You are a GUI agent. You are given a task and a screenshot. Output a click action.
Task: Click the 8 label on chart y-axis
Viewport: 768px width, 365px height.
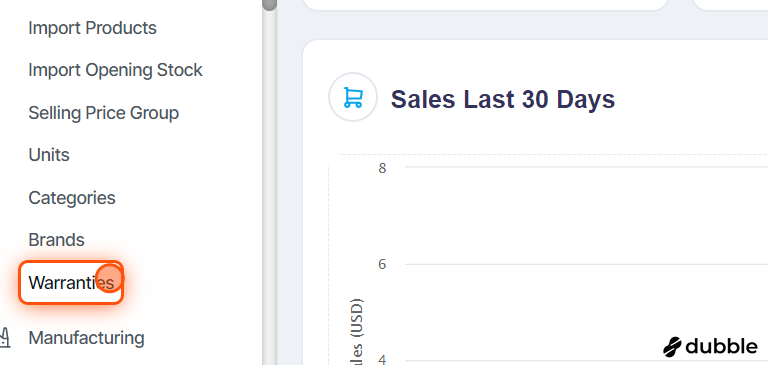(382, 168)
